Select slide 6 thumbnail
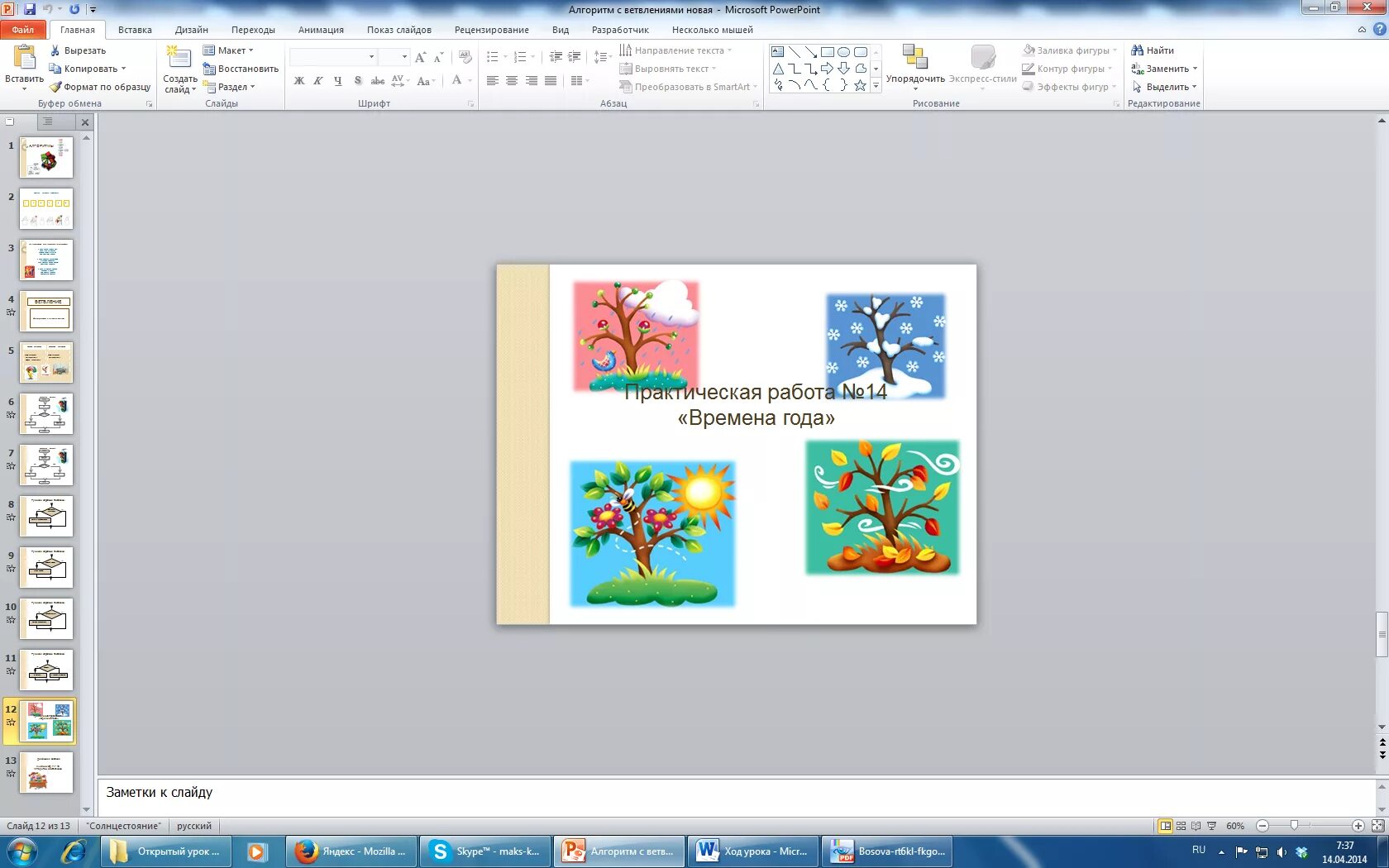The width and height of the screenshot is (1389, 868). 46,413
